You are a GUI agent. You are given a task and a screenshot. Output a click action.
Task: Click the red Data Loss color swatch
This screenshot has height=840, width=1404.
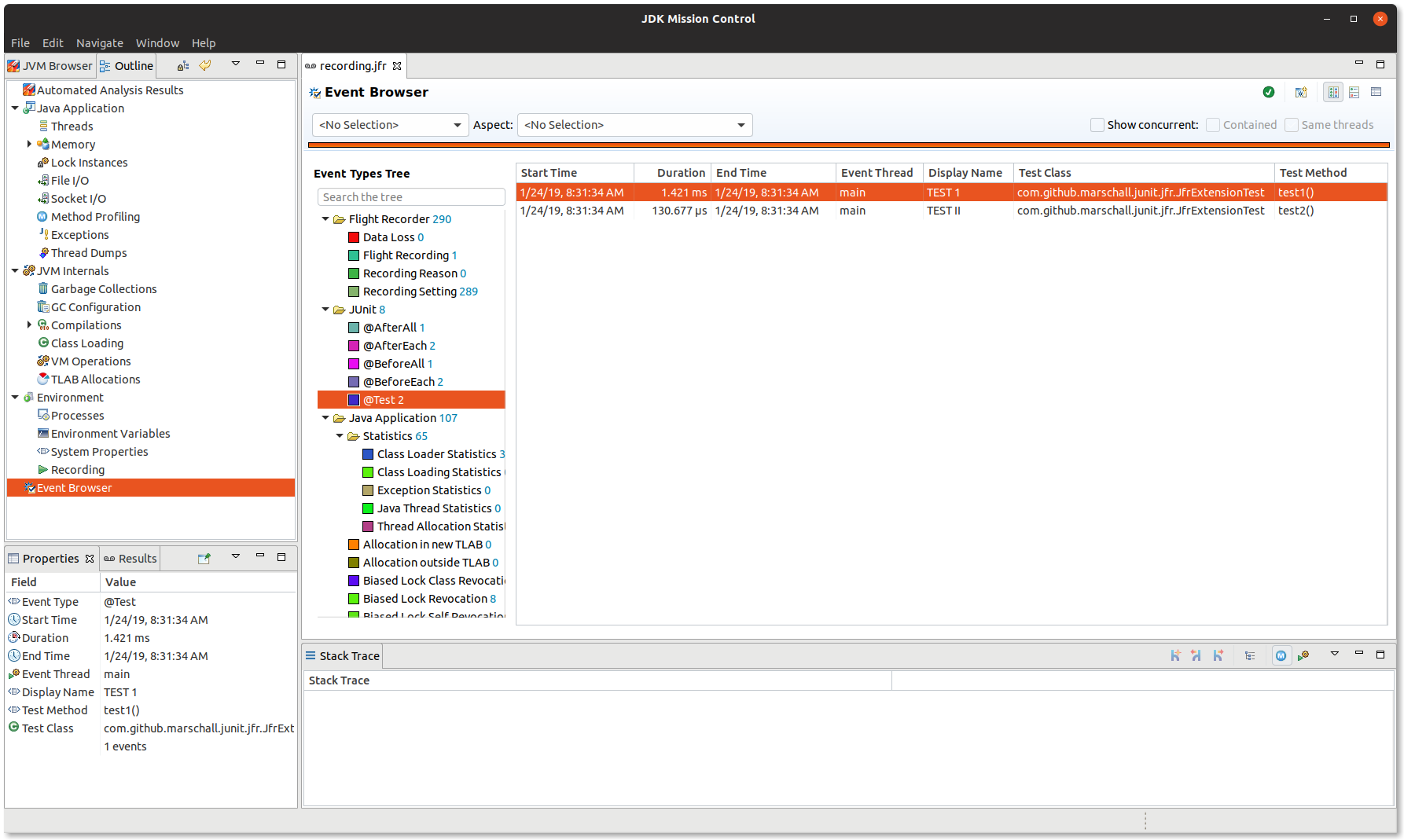[354, 237]
